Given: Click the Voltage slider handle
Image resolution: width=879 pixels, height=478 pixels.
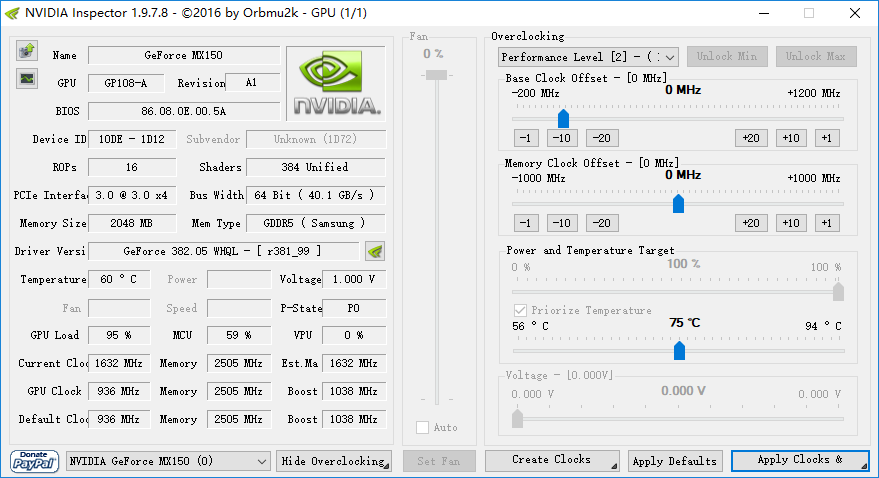Looking at the screenshot, I should (x=517, y=418).
